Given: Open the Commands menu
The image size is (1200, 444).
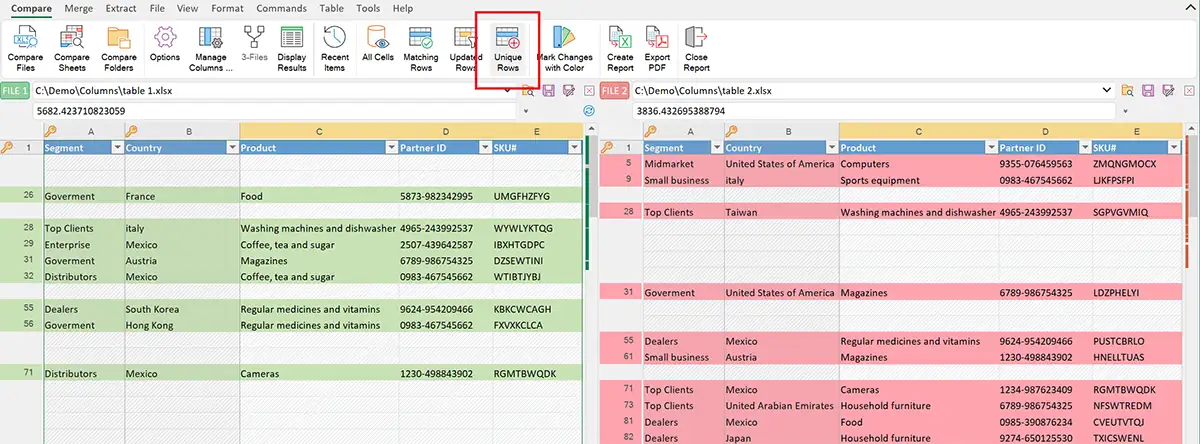Looking at the screenshot, I should (x=281, y=8).
